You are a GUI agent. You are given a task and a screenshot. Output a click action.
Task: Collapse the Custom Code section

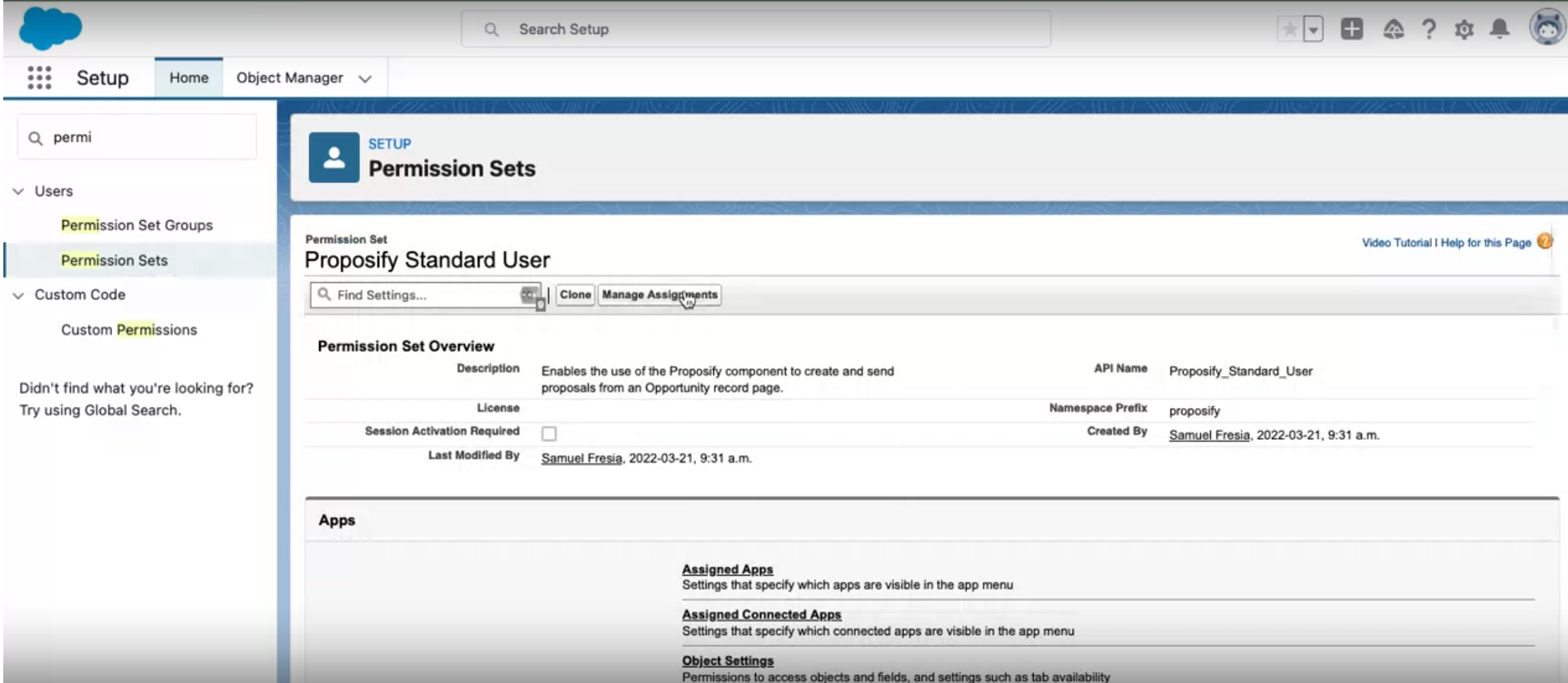point(18,295)
